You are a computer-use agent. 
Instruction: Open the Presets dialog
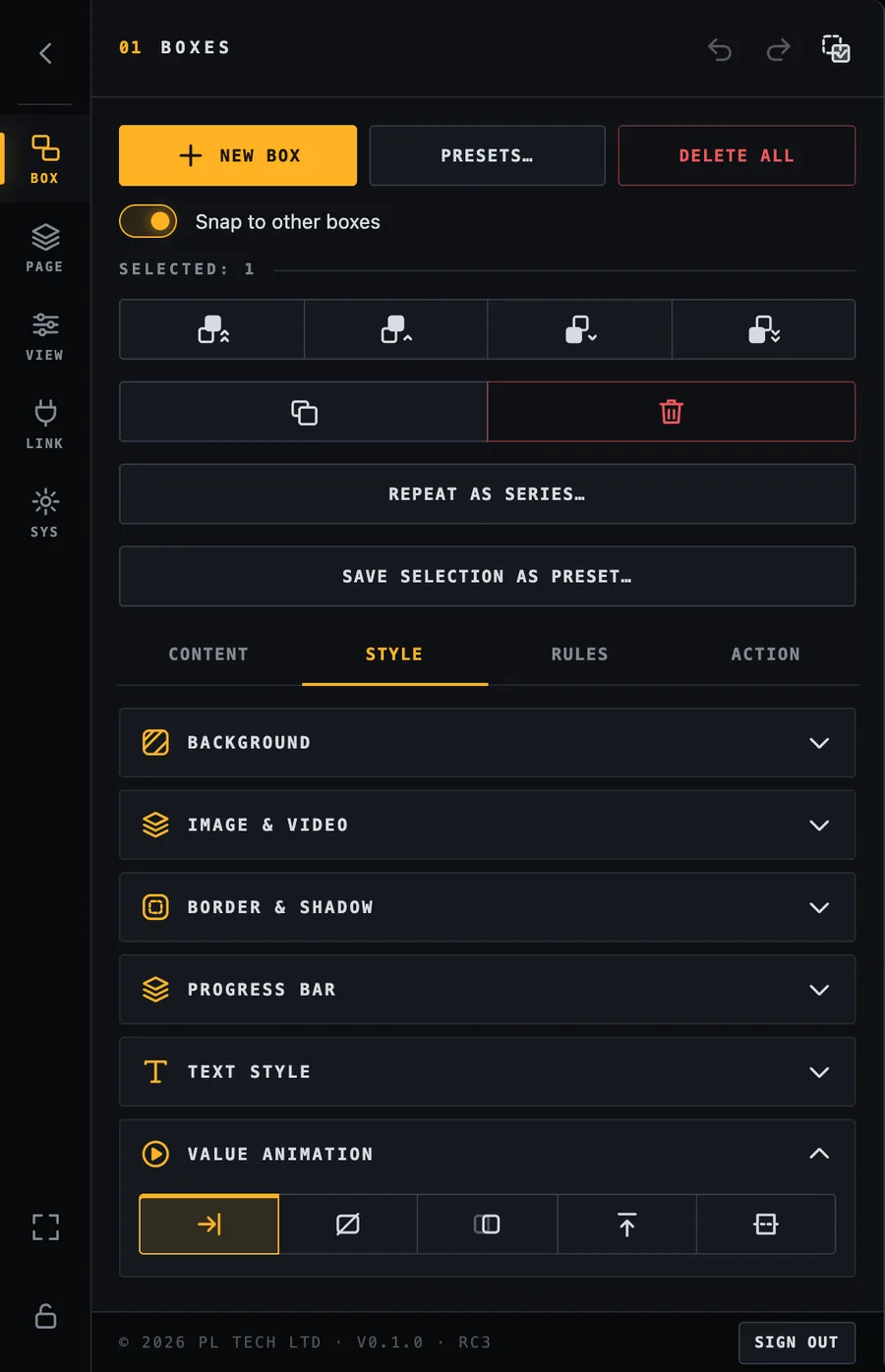[488, 155]
